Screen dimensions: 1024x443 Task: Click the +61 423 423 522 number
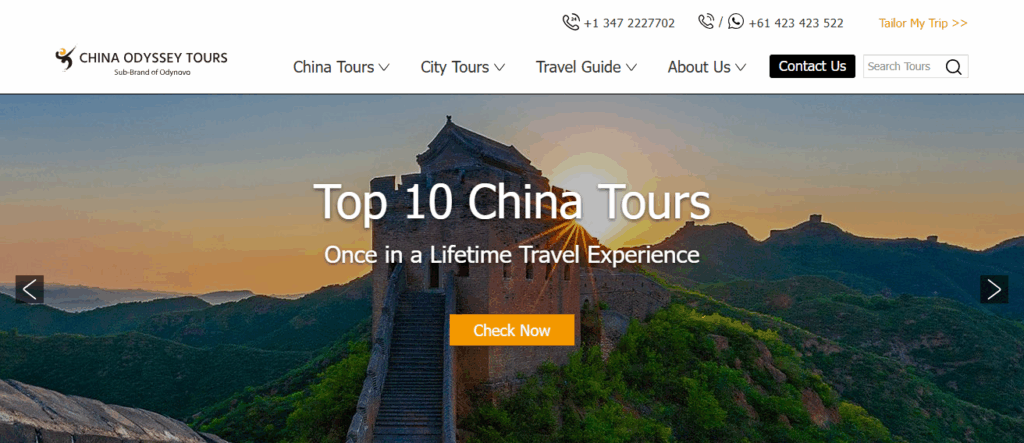click(x=796, y=24)
